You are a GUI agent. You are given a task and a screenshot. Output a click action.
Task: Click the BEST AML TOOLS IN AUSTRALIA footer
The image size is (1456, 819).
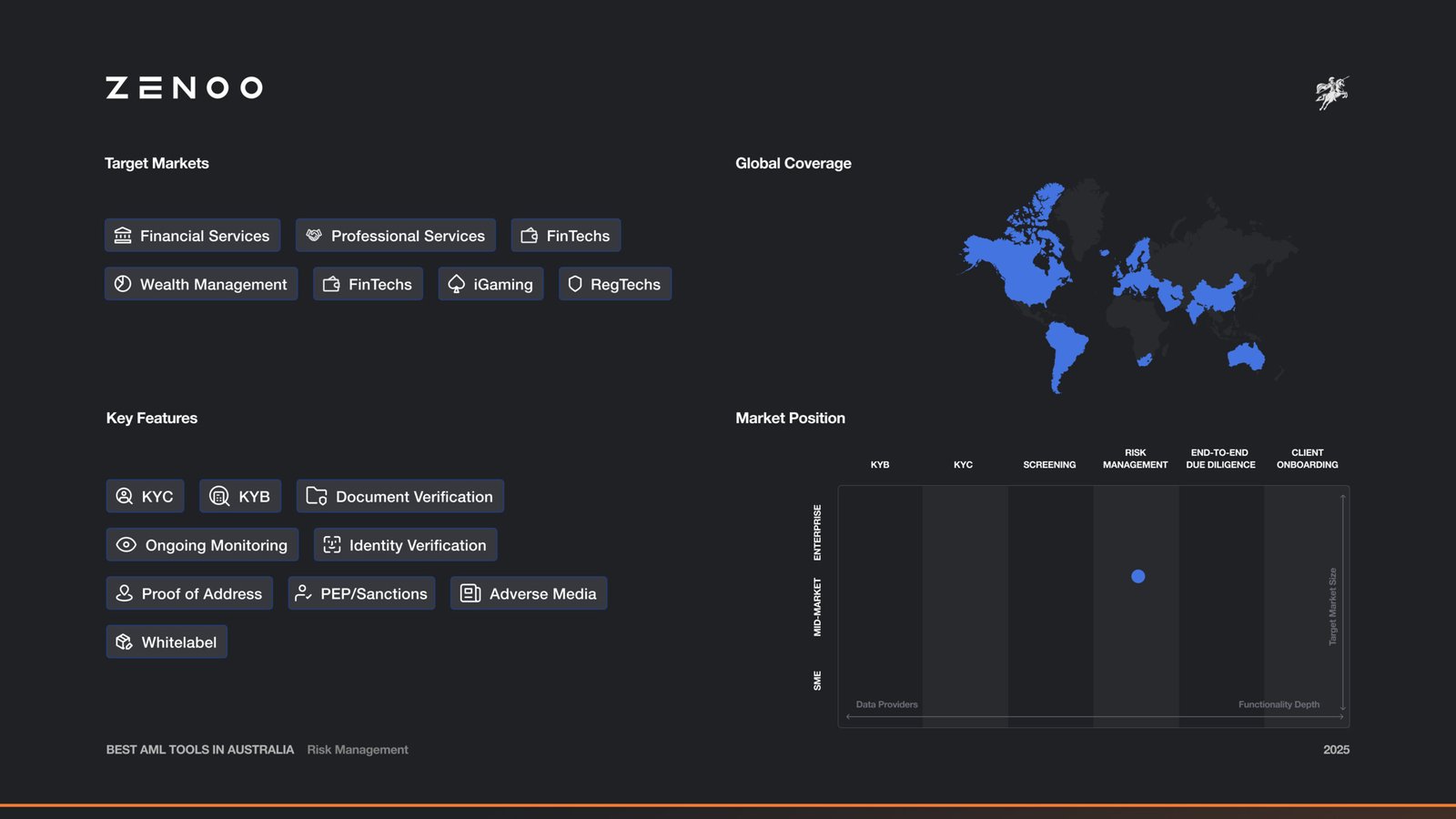pyautogui.click(x=200, y=750)
